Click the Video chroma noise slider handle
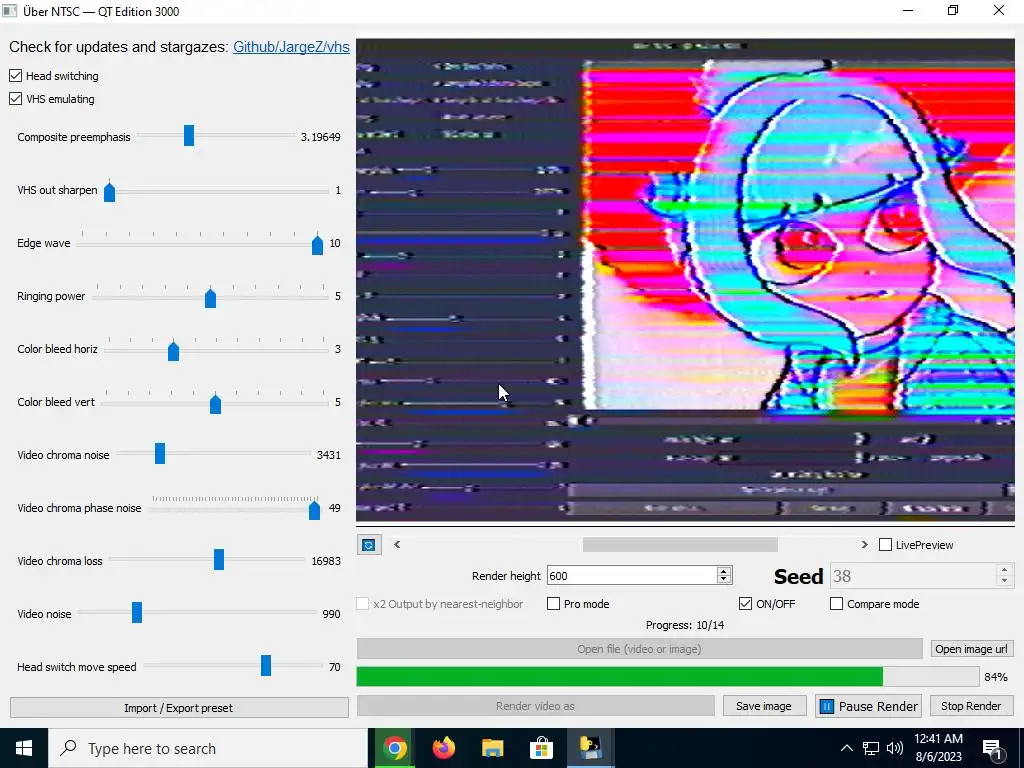Viewport: 1024px width, 768px height. tap(160, 453)
